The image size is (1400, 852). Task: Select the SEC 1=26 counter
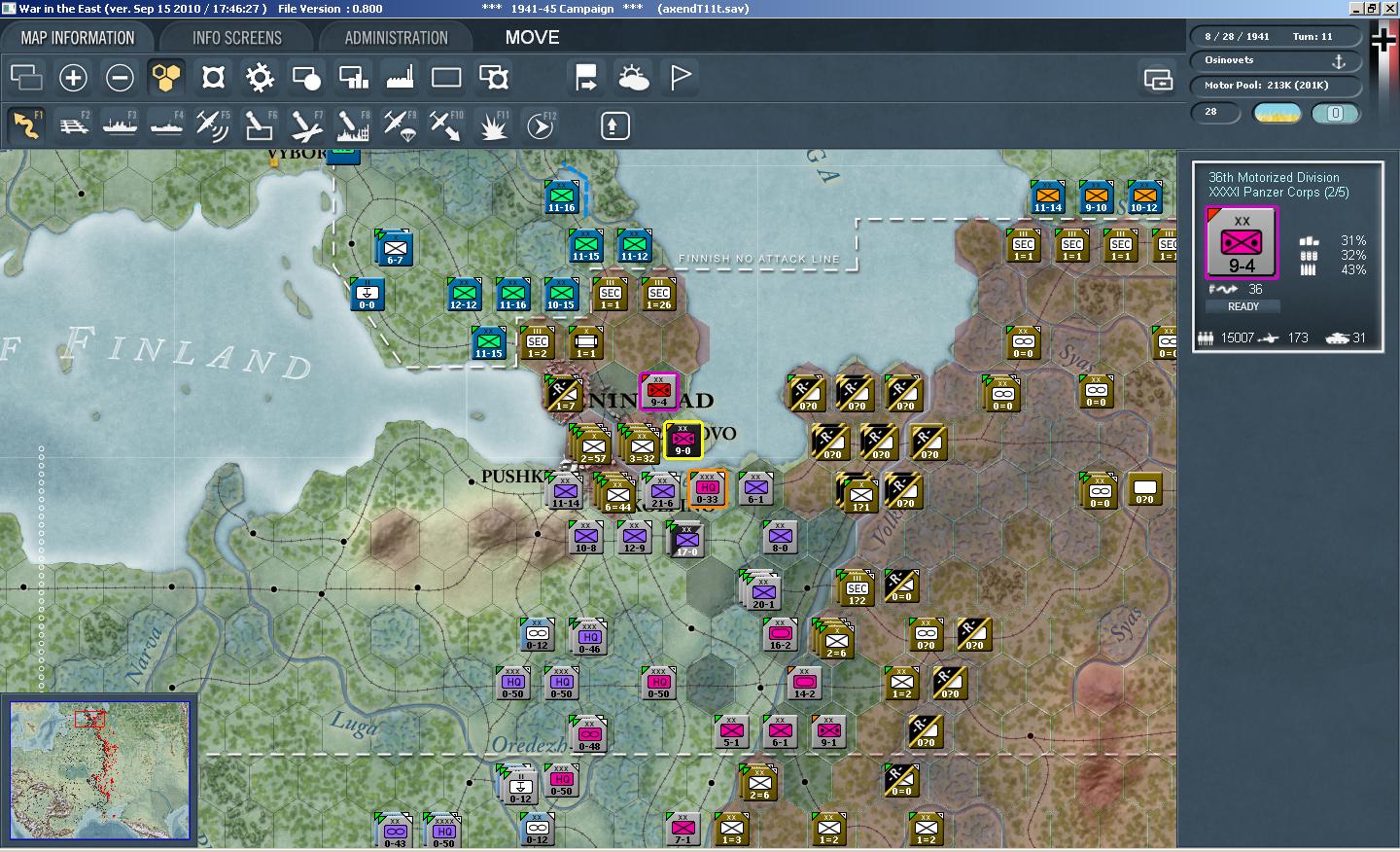[658, 294]
